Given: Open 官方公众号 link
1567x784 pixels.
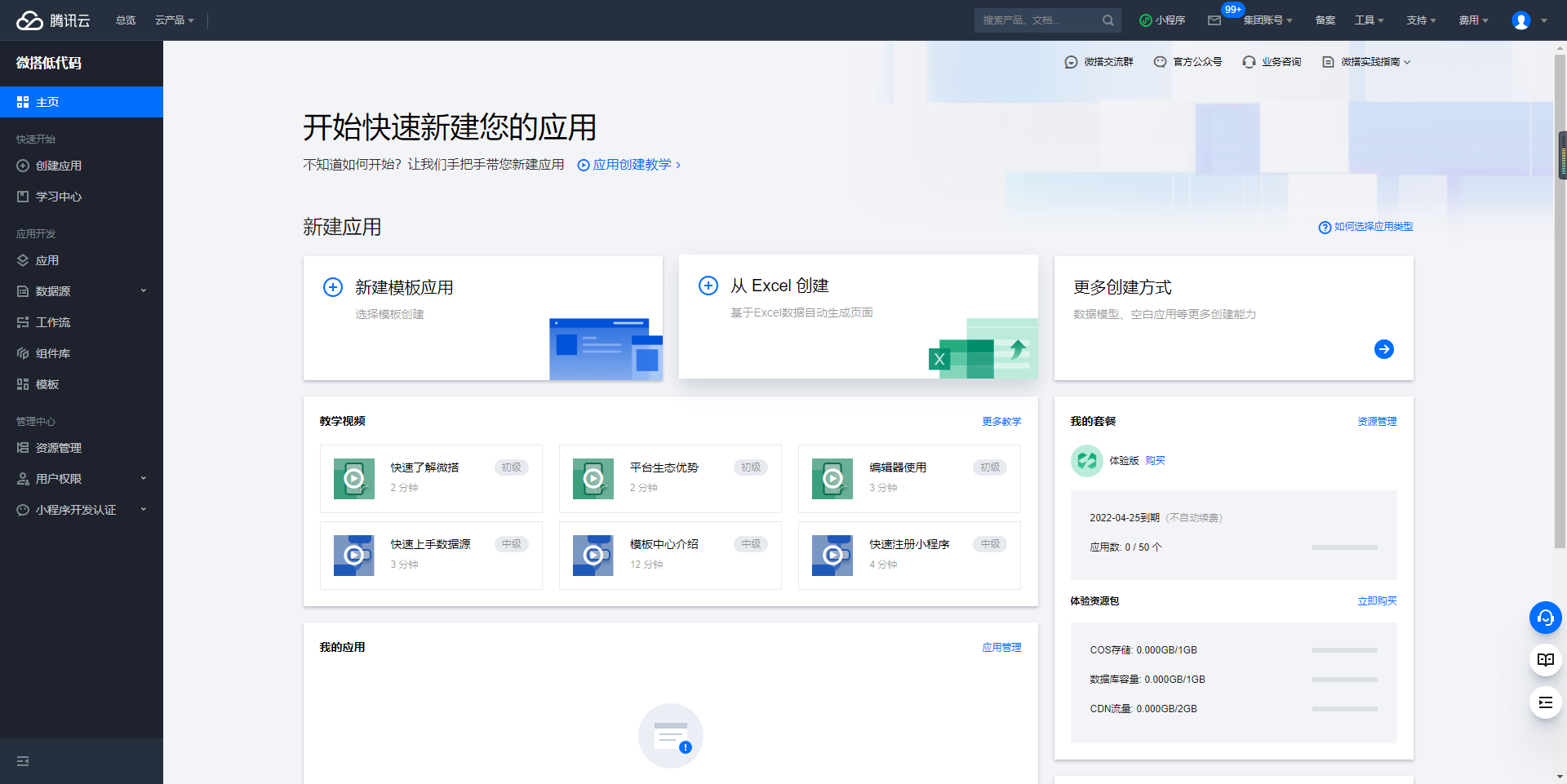Looking at the screenshot, I should 1187,62.
